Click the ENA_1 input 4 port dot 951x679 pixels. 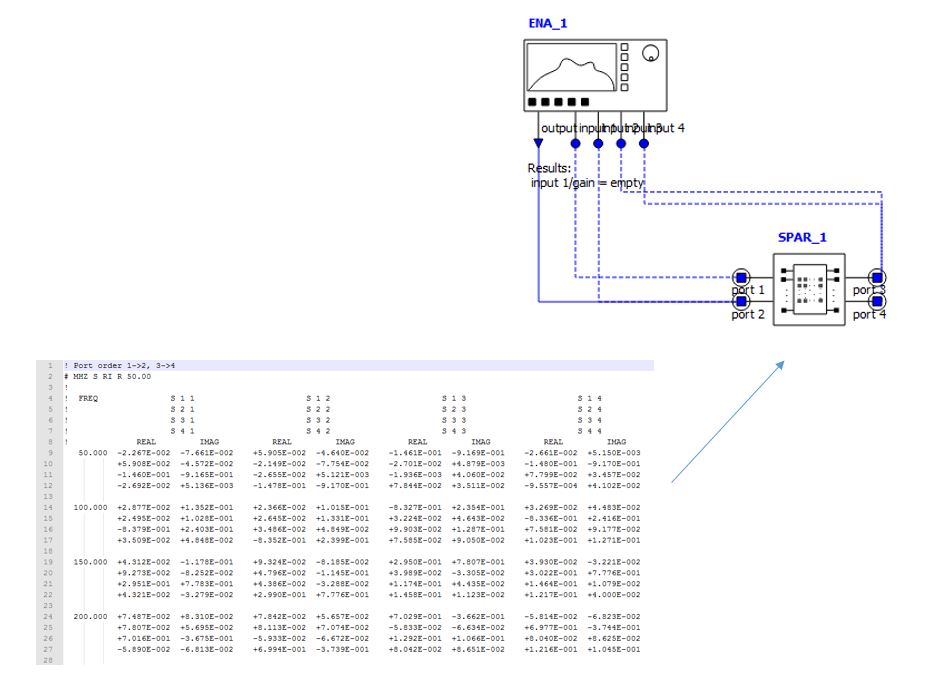point(644,144)
